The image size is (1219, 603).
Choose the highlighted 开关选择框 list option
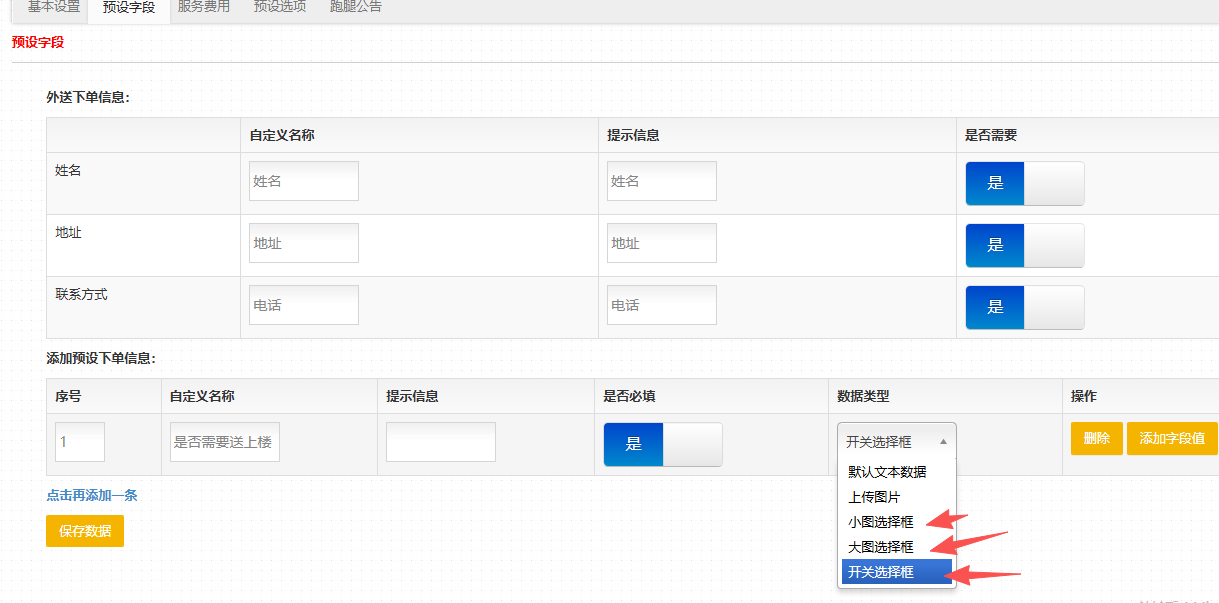point(880,572)
